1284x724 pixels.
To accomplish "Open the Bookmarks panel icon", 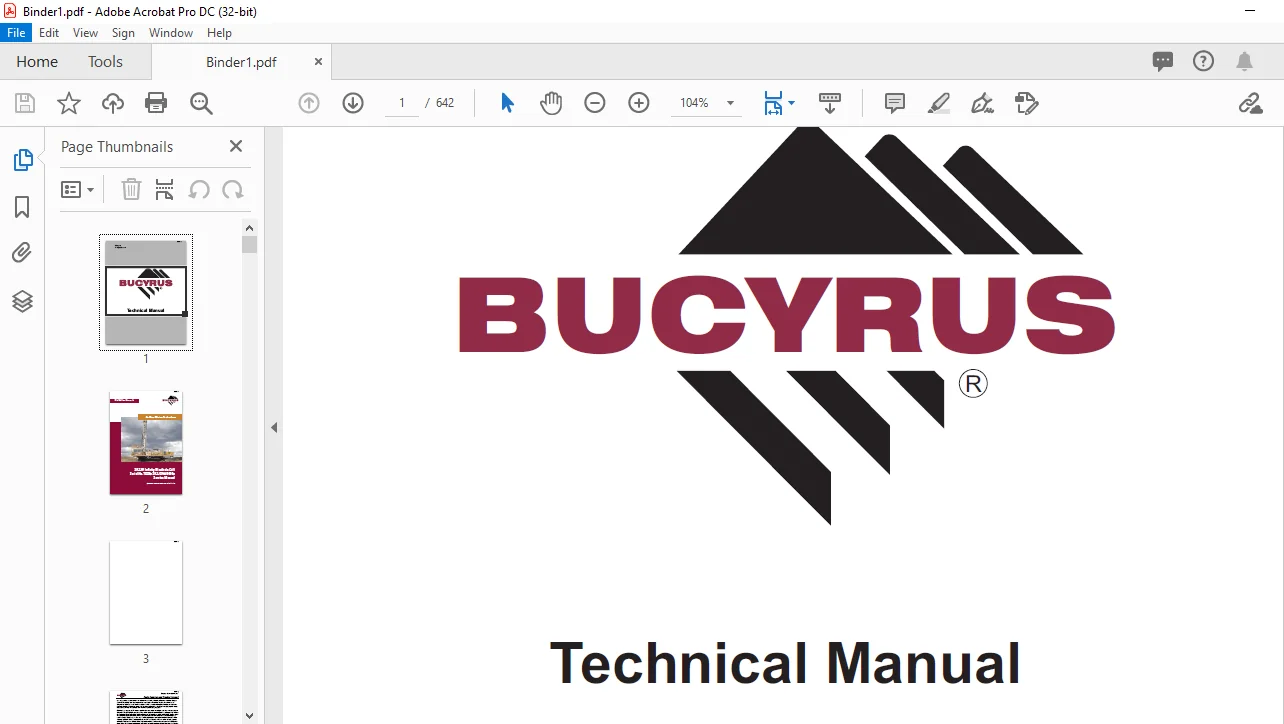I will pyautogui.click(x=22, y=207).
